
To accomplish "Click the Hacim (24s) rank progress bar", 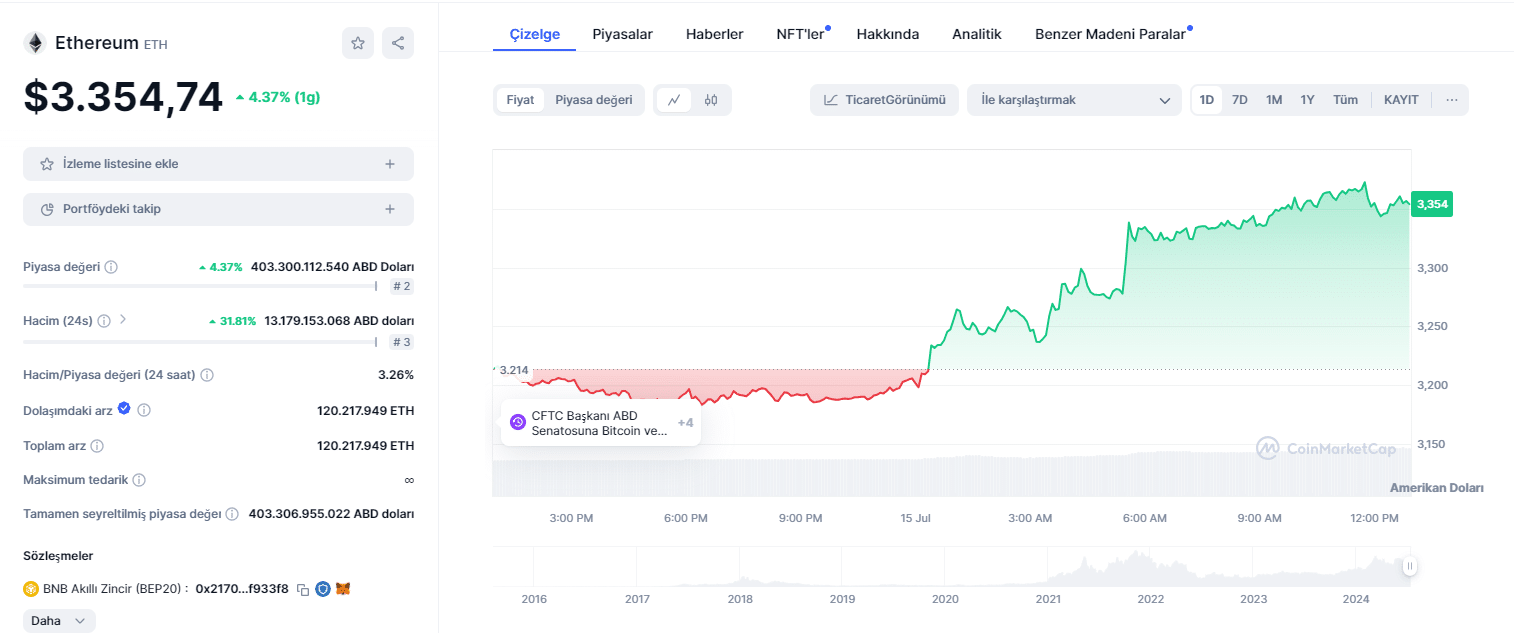I will point(200,341).
